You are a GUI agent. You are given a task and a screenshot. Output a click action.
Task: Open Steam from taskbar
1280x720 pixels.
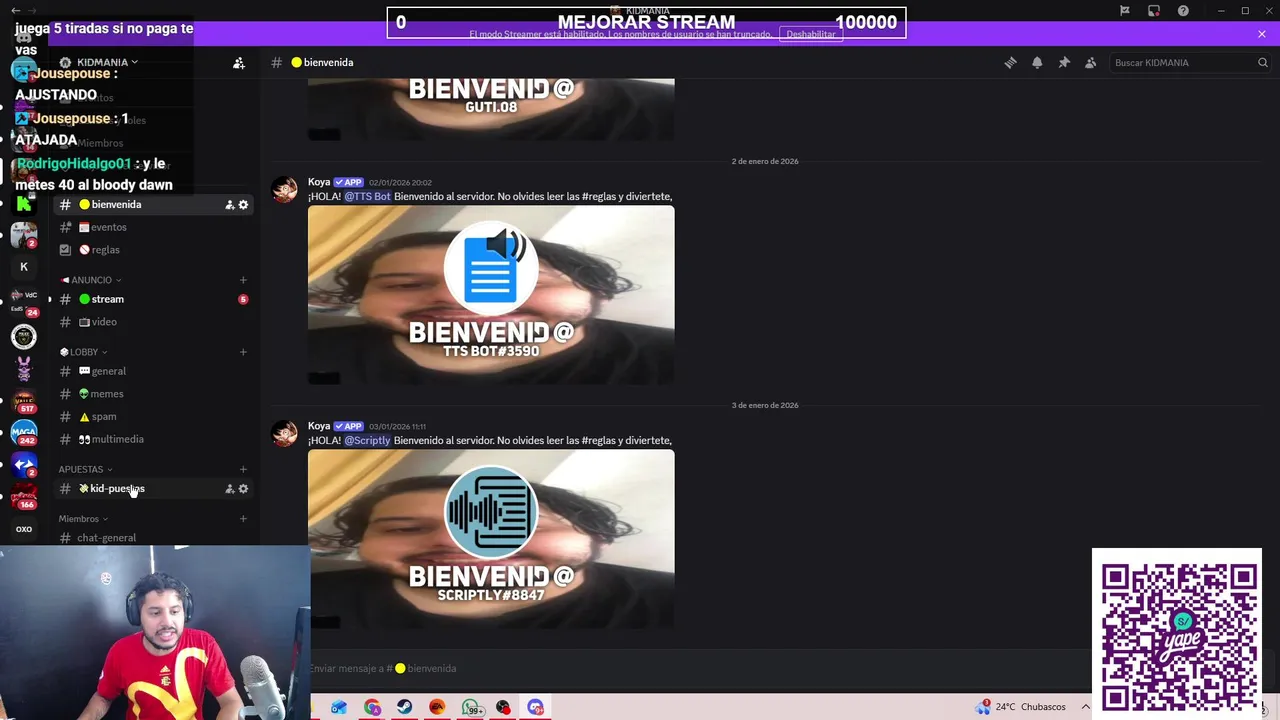[x=404, y=707]
